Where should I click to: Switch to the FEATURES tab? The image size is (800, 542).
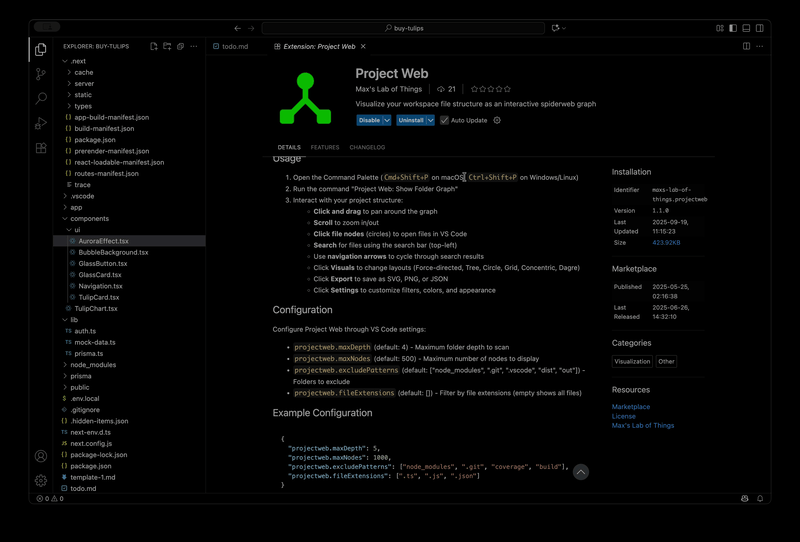(x=324, y=147)
